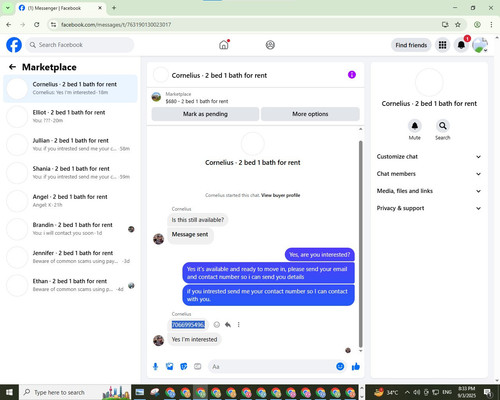The image size is (500, 400).
Task: Send a thumbs-up like
Action: coord(356,367)
